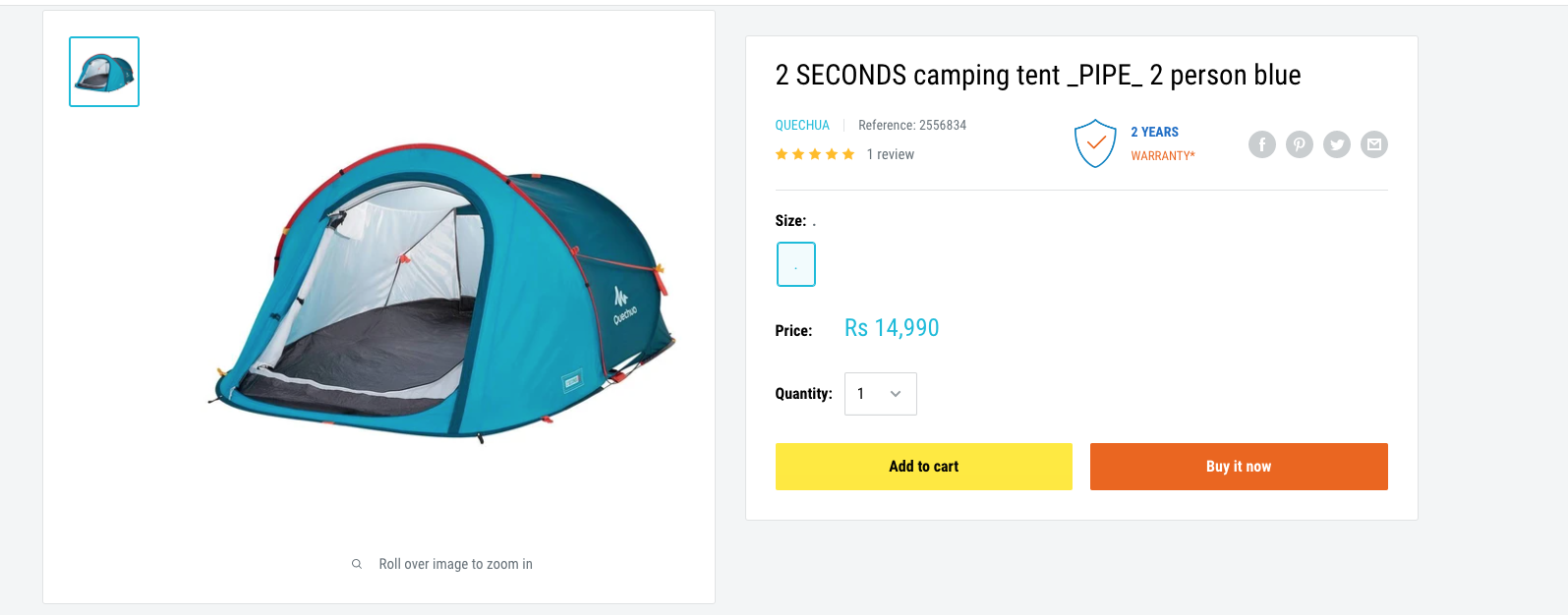The image size is (1568, 615).
Task: Click 'Roll over image to zoom in' text
Action: [x=456, y=564]
